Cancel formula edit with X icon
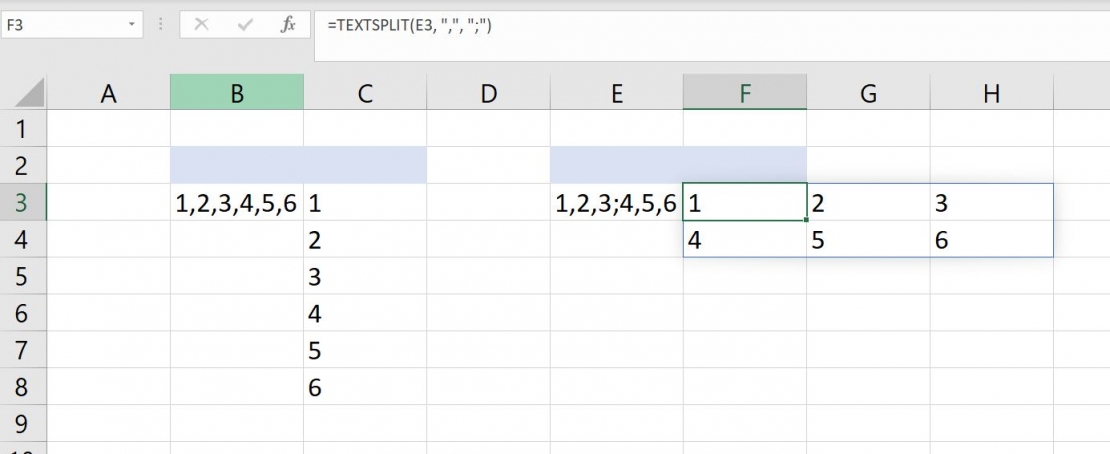This screenshot has width=1110, height=454. click(201, 25)
